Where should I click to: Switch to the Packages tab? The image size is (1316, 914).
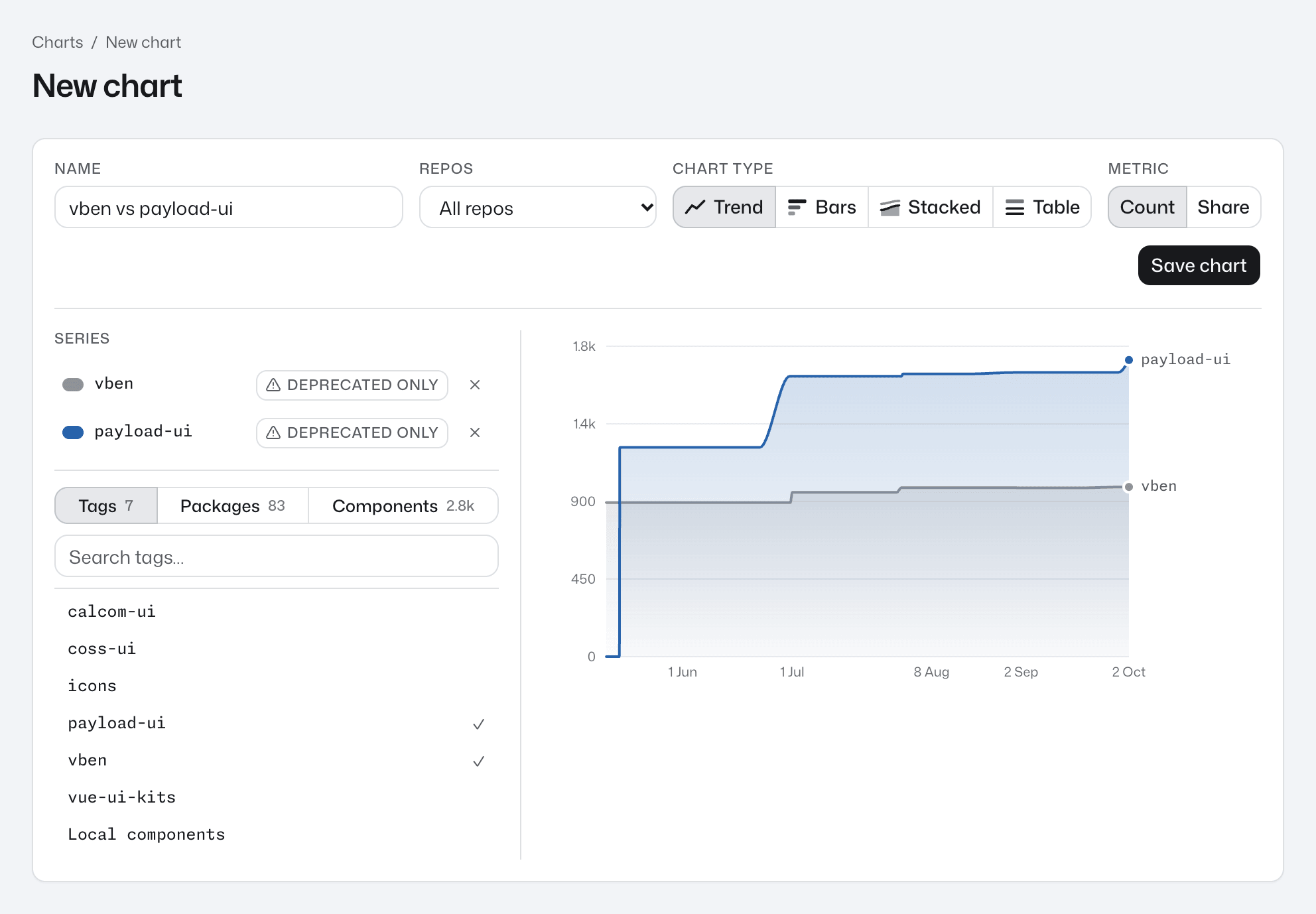coord(233,506)
